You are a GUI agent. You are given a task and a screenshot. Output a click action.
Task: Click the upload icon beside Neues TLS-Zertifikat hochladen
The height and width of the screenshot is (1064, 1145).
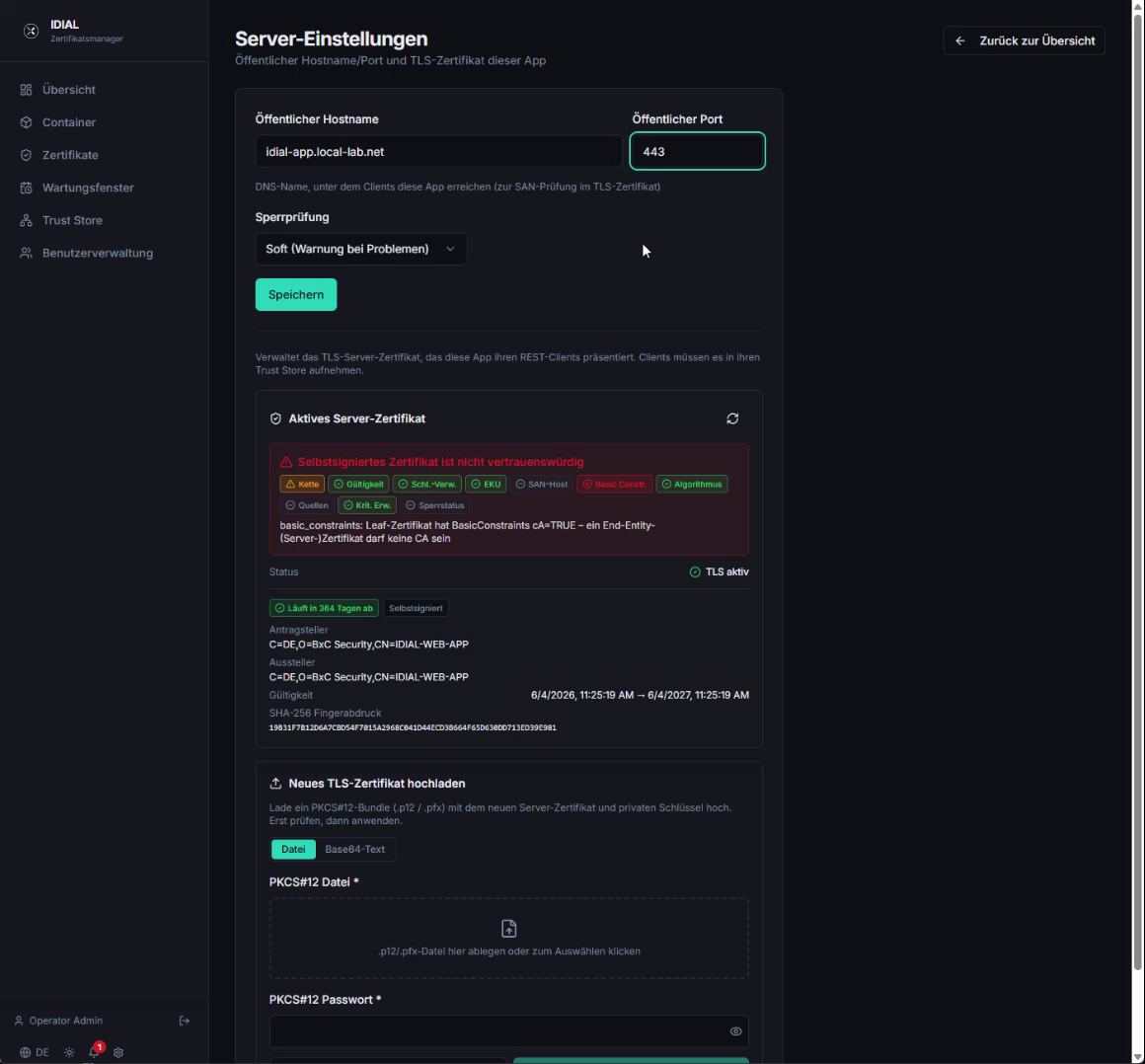(275, 784)
